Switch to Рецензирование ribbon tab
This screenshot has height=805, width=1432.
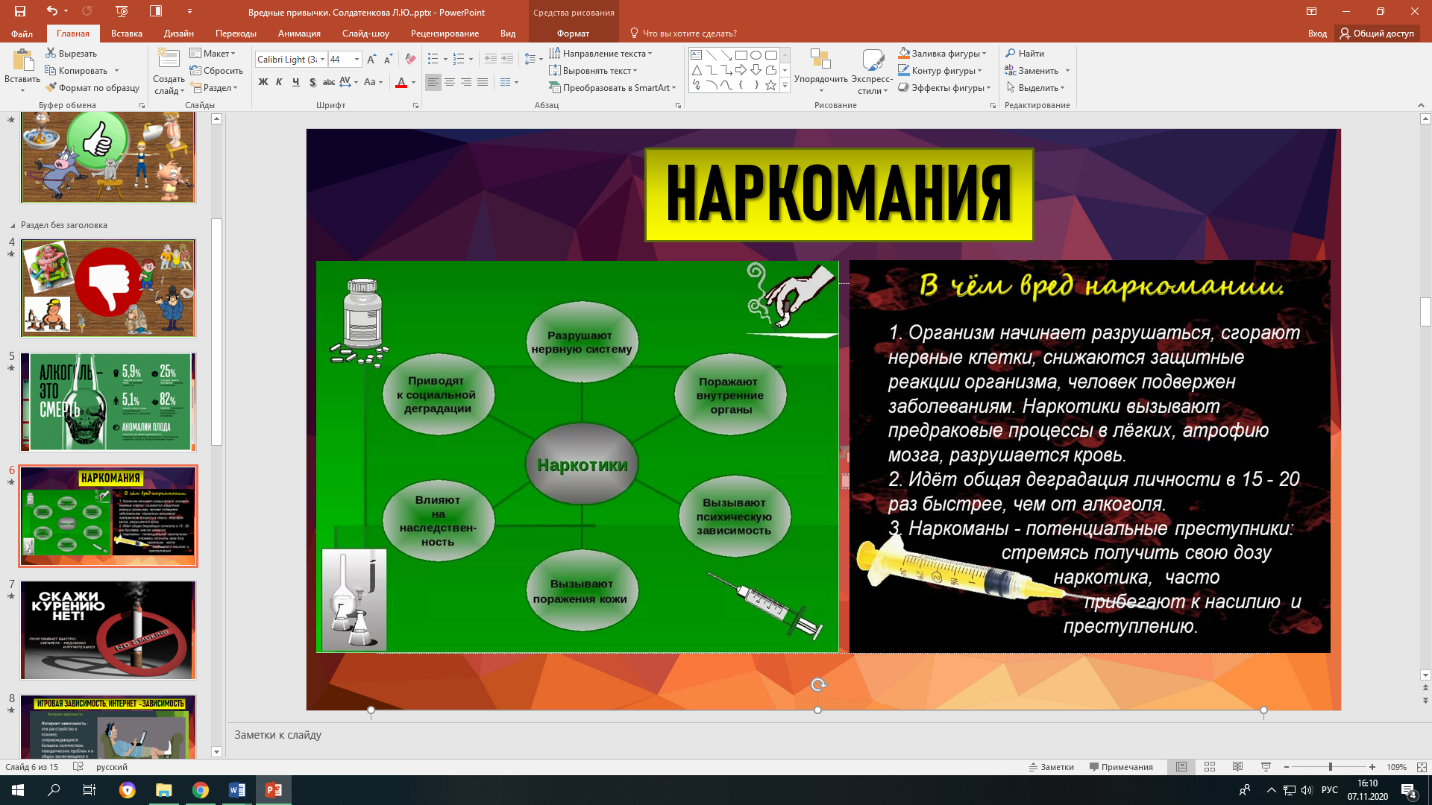coord(444,33)
